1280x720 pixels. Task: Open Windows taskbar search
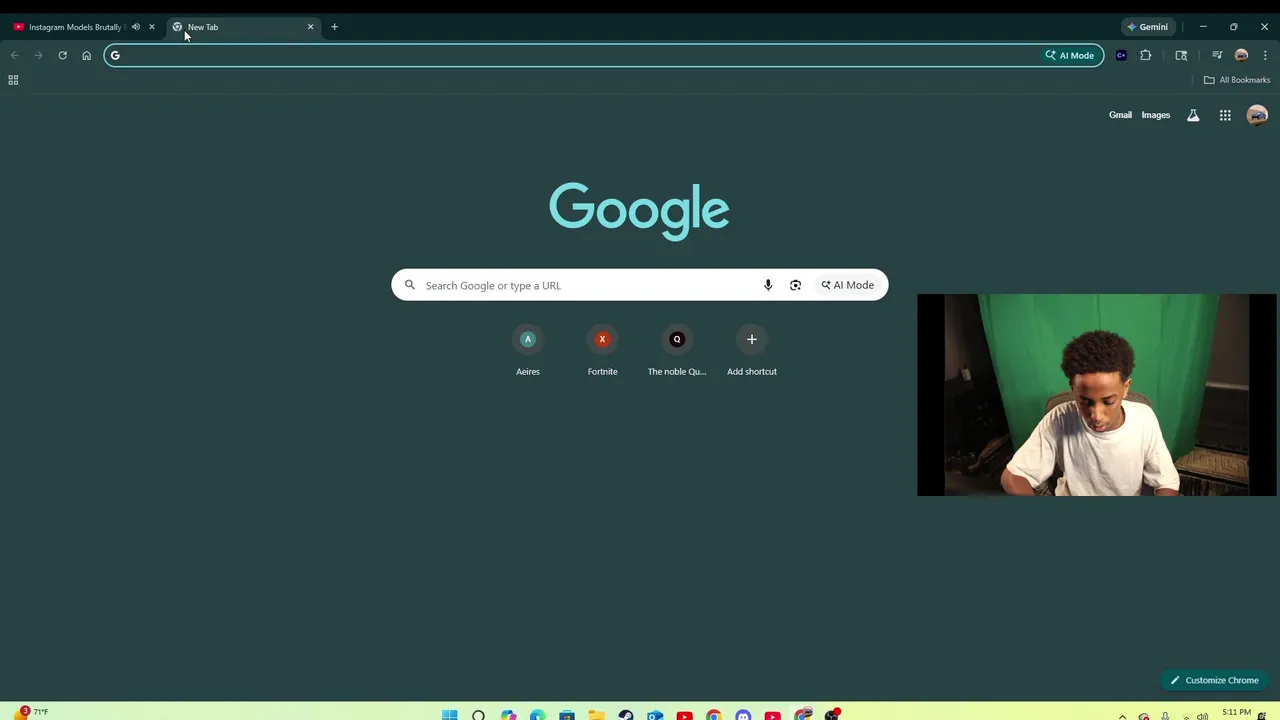click(478, 715)
